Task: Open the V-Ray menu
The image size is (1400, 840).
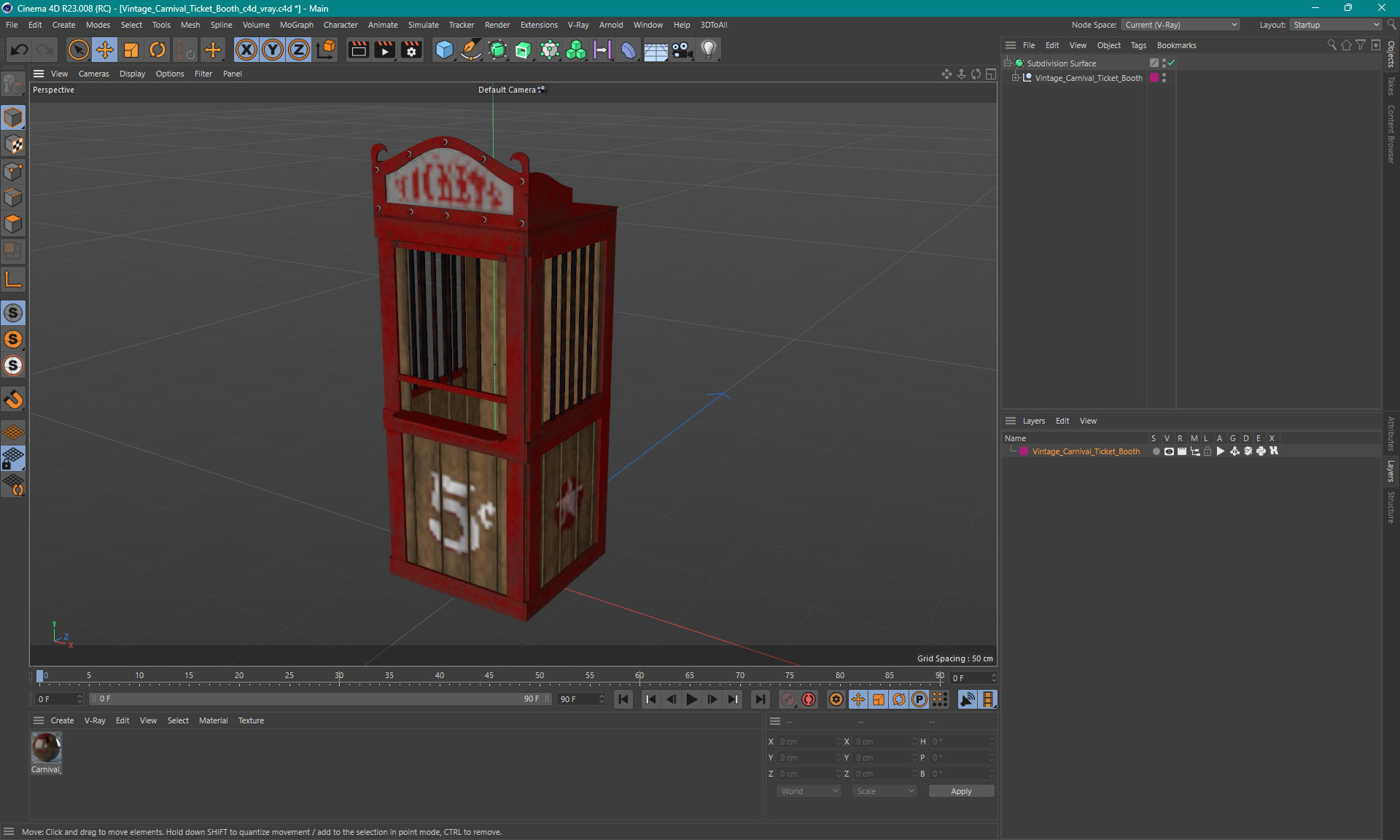Action: click(578, 25)
